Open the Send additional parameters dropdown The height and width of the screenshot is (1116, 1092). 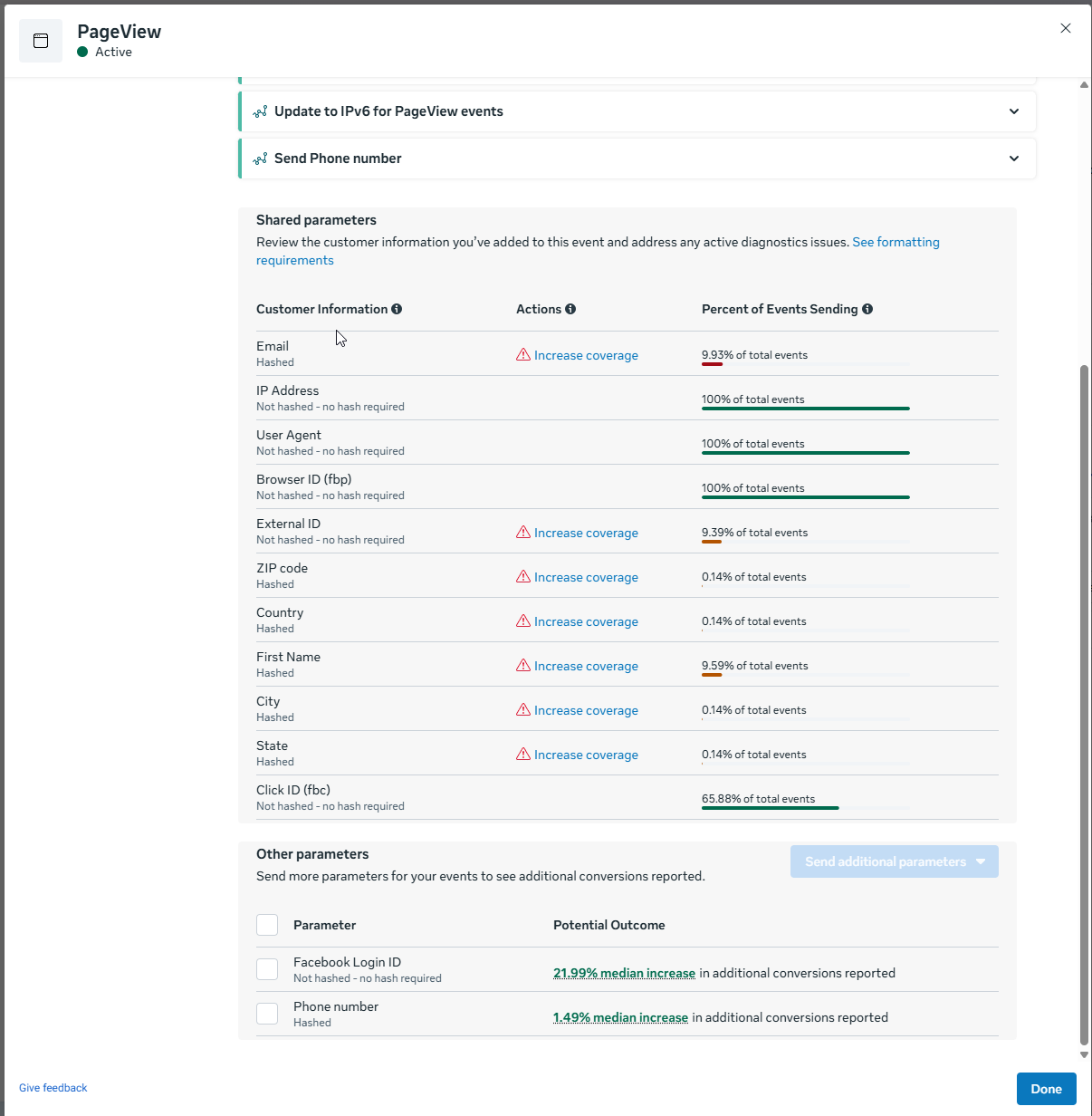(x=894, y=861)
